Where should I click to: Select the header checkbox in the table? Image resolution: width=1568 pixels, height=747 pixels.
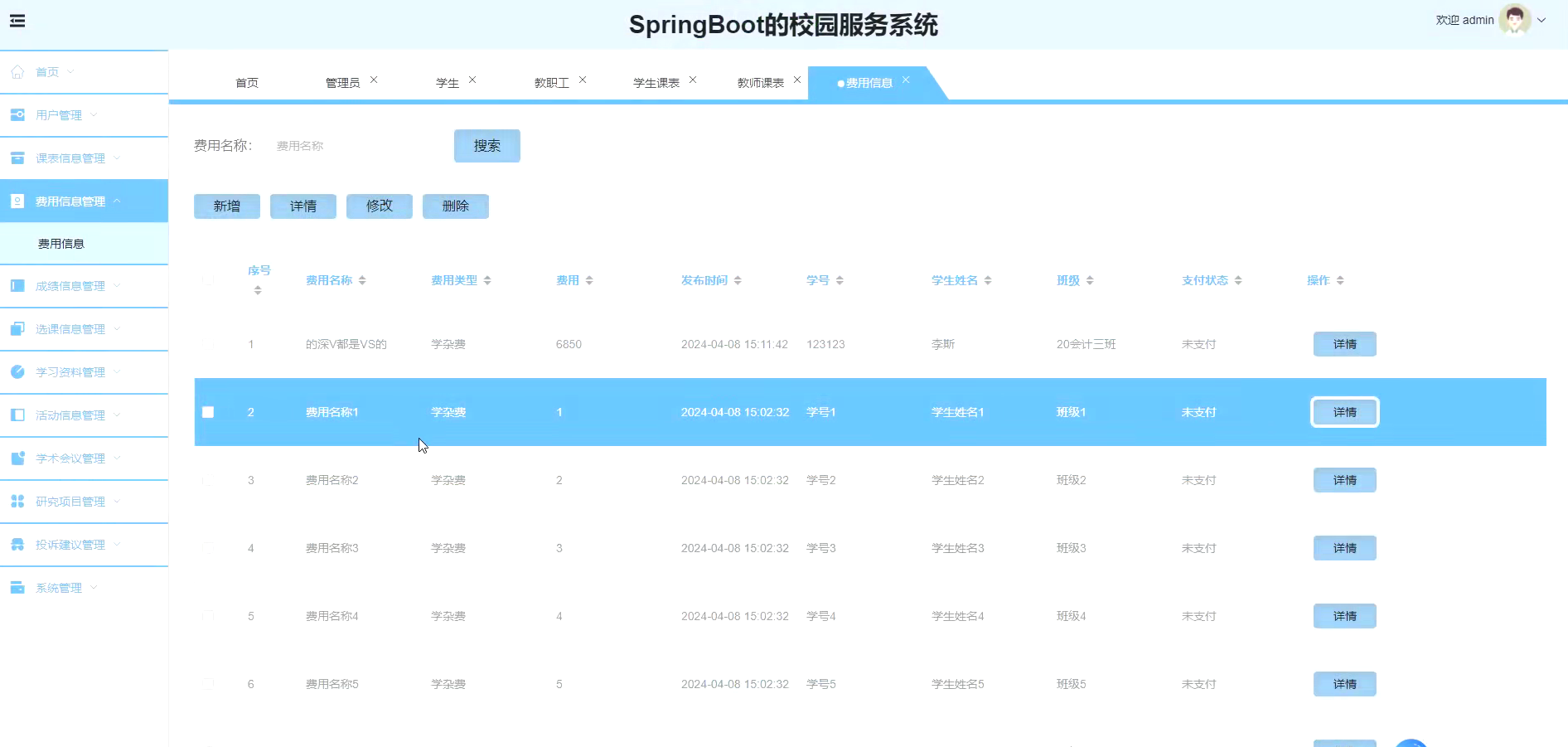point(208,280)
